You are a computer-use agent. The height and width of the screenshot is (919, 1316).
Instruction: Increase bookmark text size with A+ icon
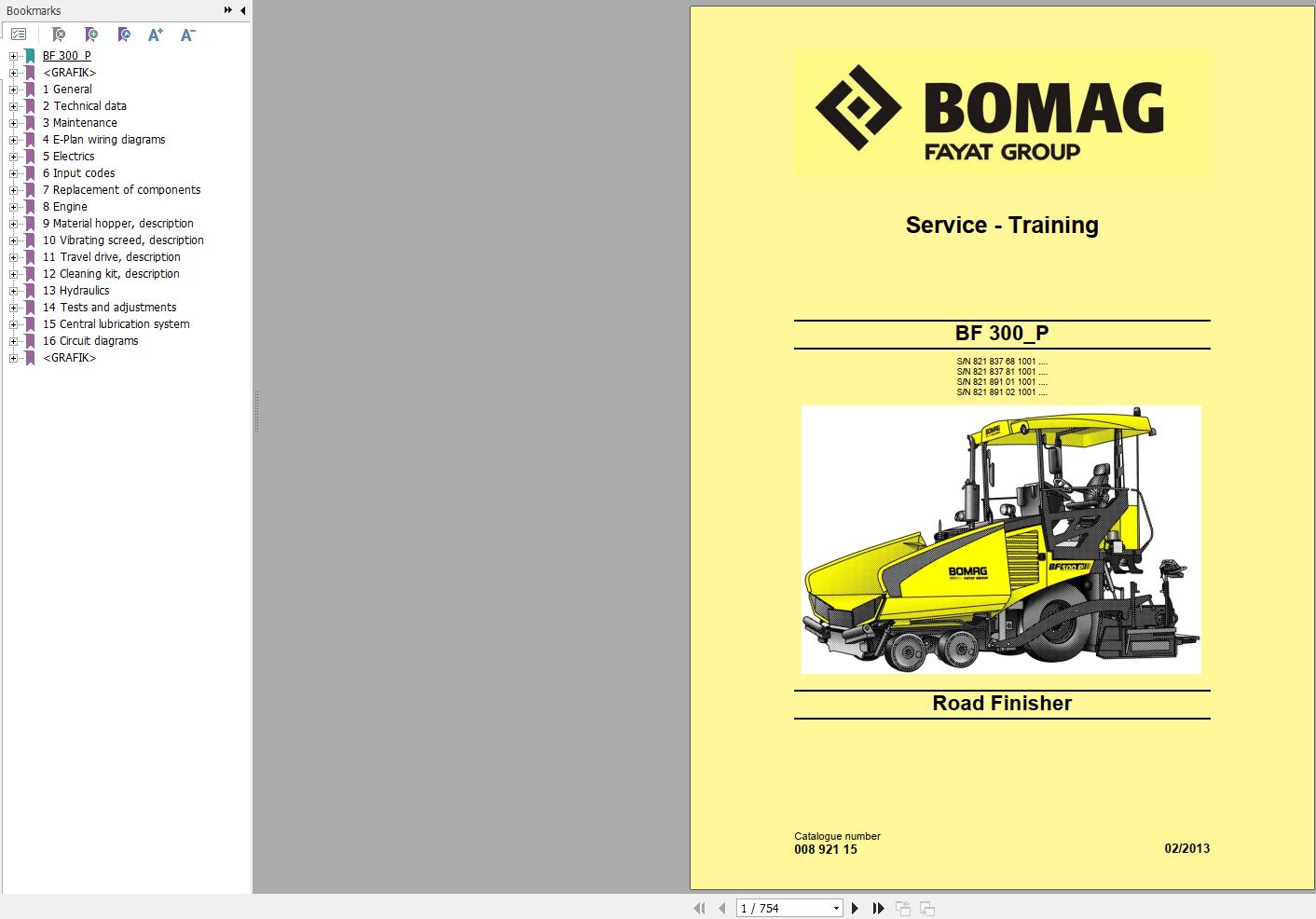(x=156, y=34)
